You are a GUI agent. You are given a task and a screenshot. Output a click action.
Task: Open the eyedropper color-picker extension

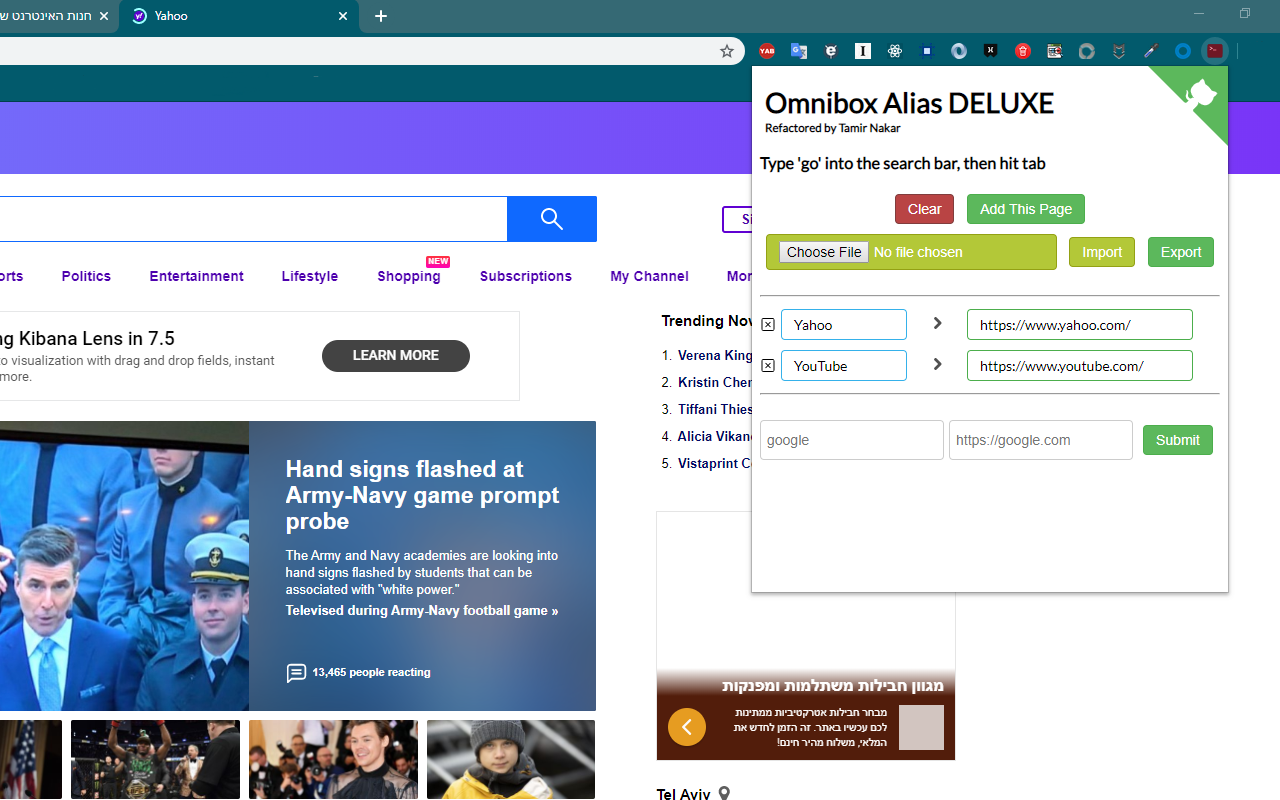(x=1150, y=50)
